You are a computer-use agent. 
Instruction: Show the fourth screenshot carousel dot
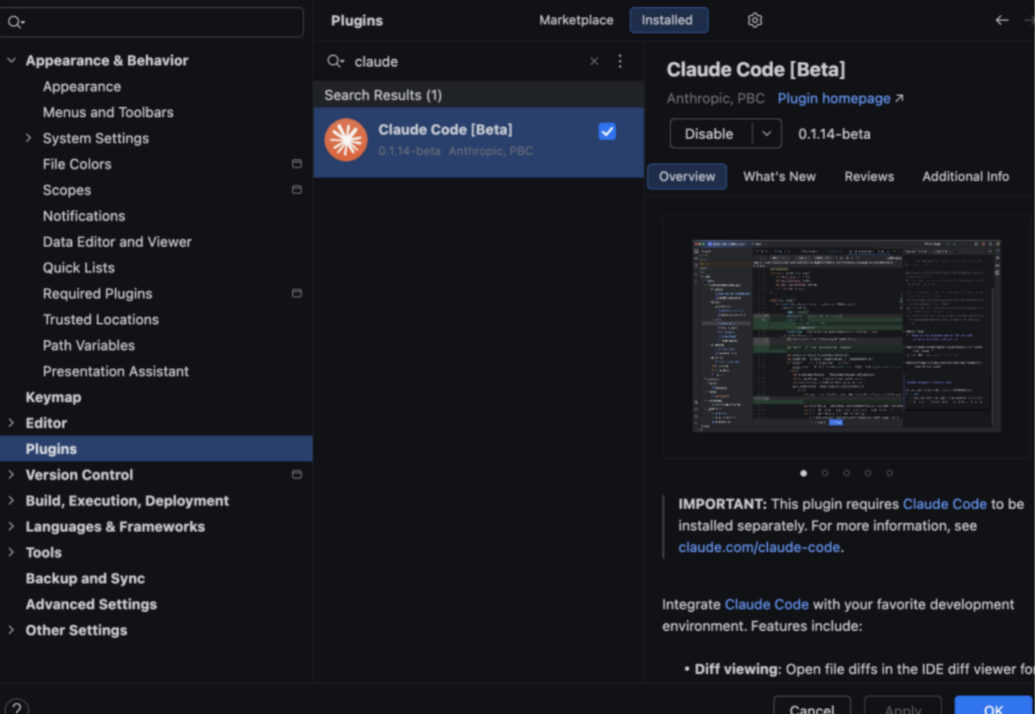point(868,473)
